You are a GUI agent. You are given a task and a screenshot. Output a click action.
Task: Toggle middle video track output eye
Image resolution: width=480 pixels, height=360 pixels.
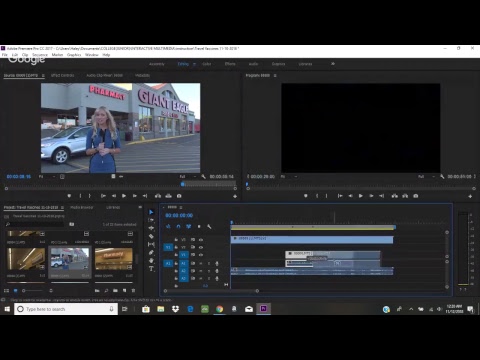click(201, 247)
